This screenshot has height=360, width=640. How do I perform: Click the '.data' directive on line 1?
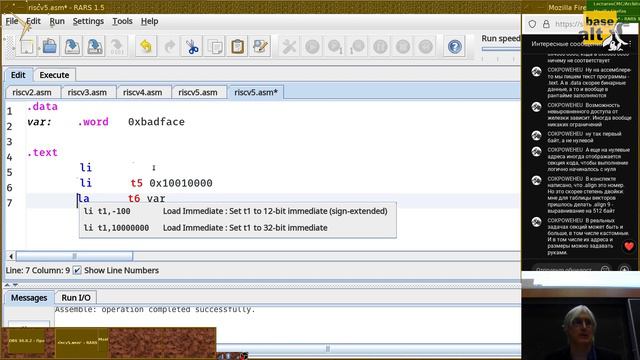42,107
